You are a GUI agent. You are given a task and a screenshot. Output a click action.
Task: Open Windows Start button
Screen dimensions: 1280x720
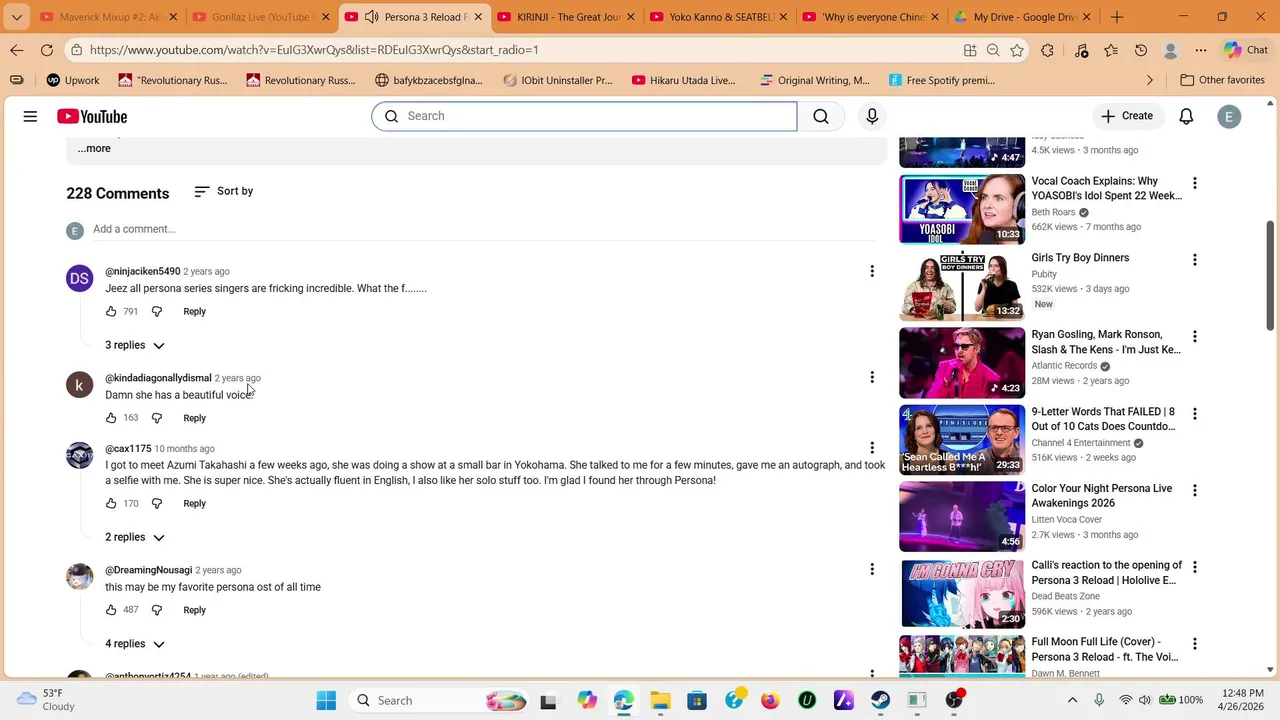coord(326,700)
